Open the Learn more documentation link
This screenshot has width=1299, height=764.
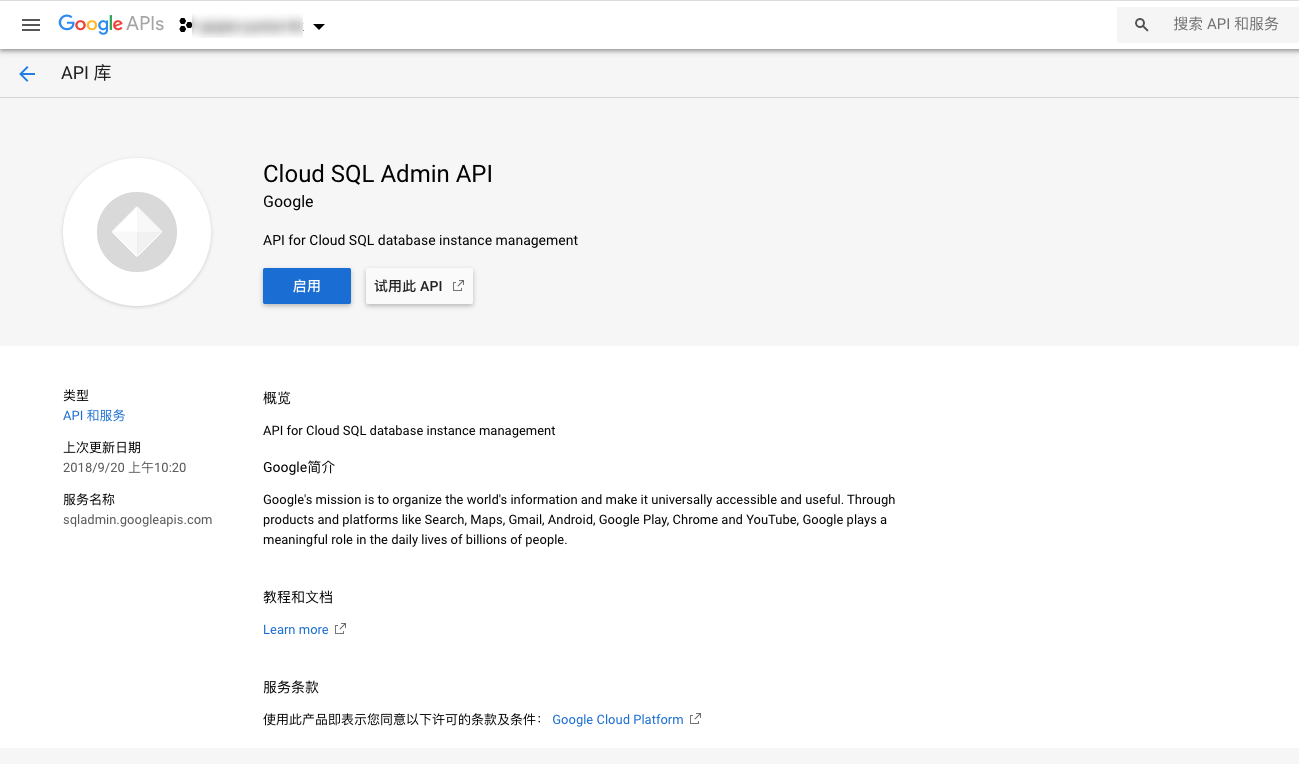click(x=295, y=630)
